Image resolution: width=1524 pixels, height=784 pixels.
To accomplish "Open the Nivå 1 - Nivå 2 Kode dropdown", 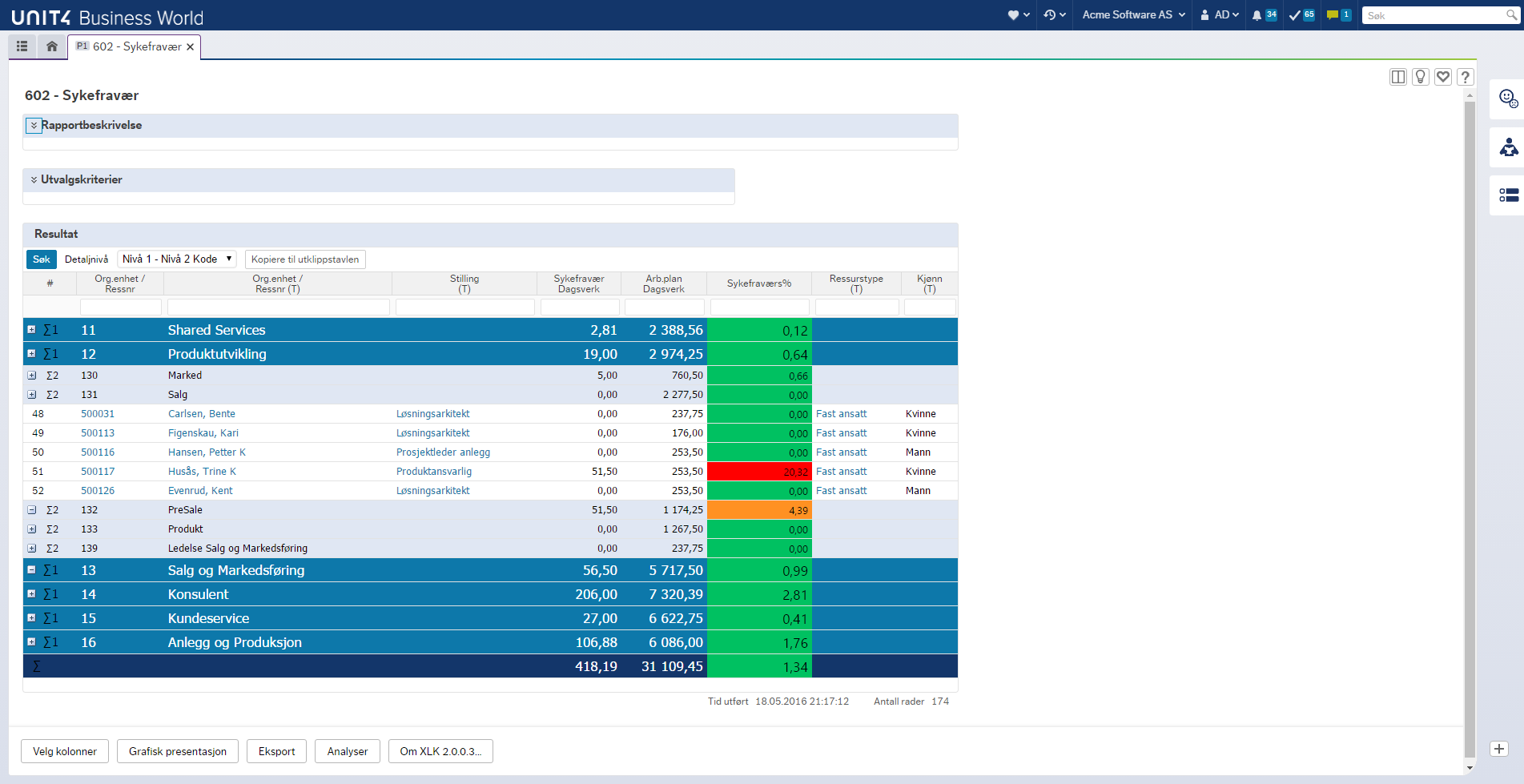I will 177,259.
